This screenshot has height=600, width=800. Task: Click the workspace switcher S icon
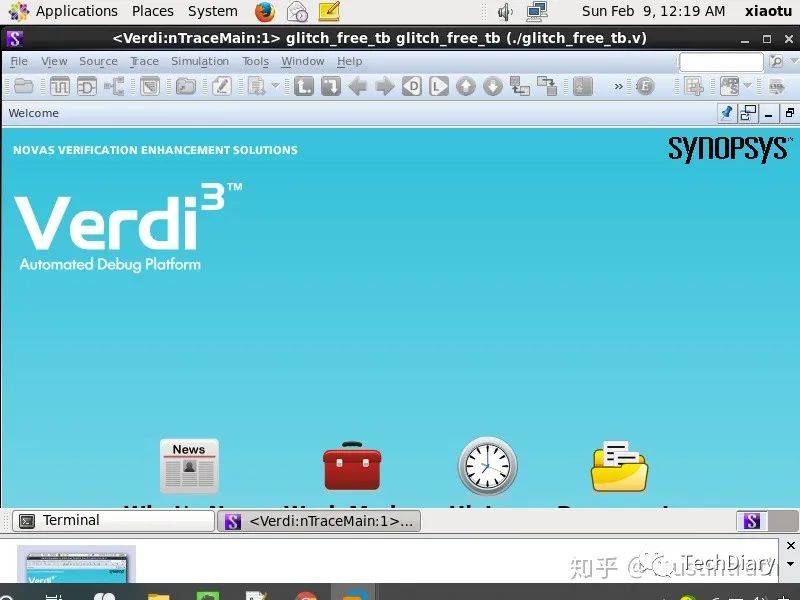(x=752, y=521)
